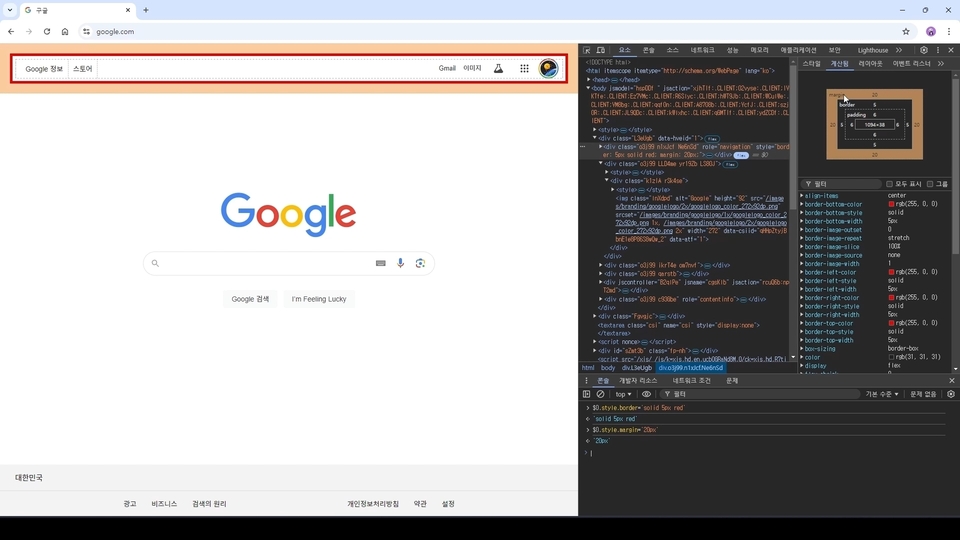Click the Google 검색 button
Image resolution: width=960 pixels, height=540 pixels.
click(250, 299)
